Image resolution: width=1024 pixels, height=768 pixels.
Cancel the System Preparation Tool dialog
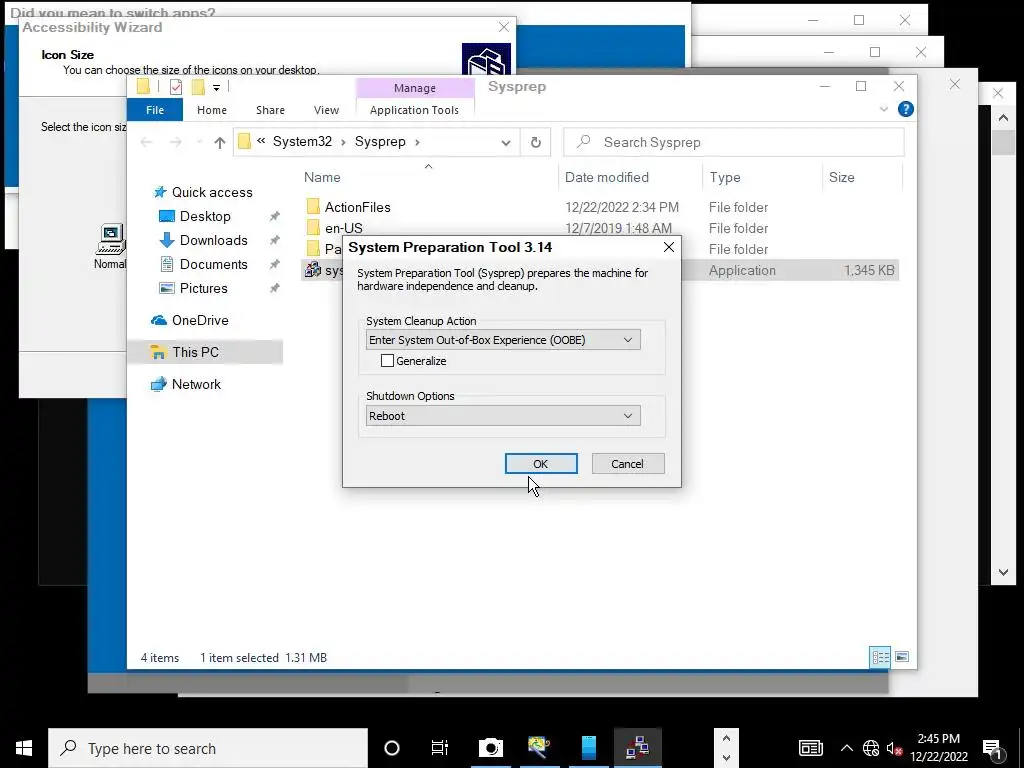point(628,464)
